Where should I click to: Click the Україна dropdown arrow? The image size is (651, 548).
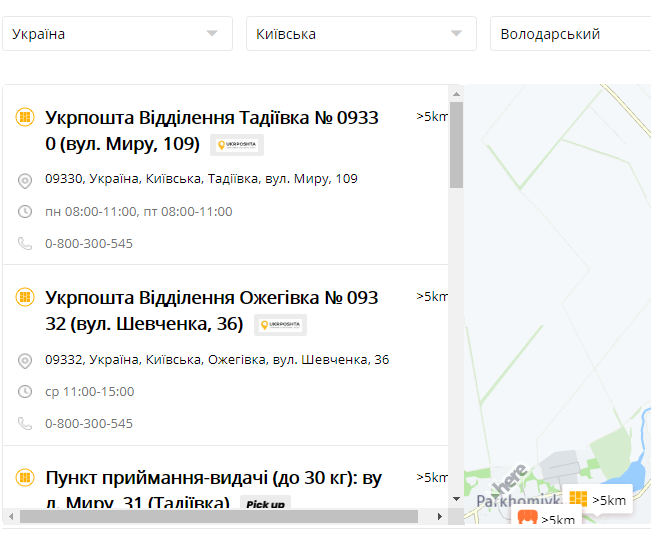(x=212, y=34)
